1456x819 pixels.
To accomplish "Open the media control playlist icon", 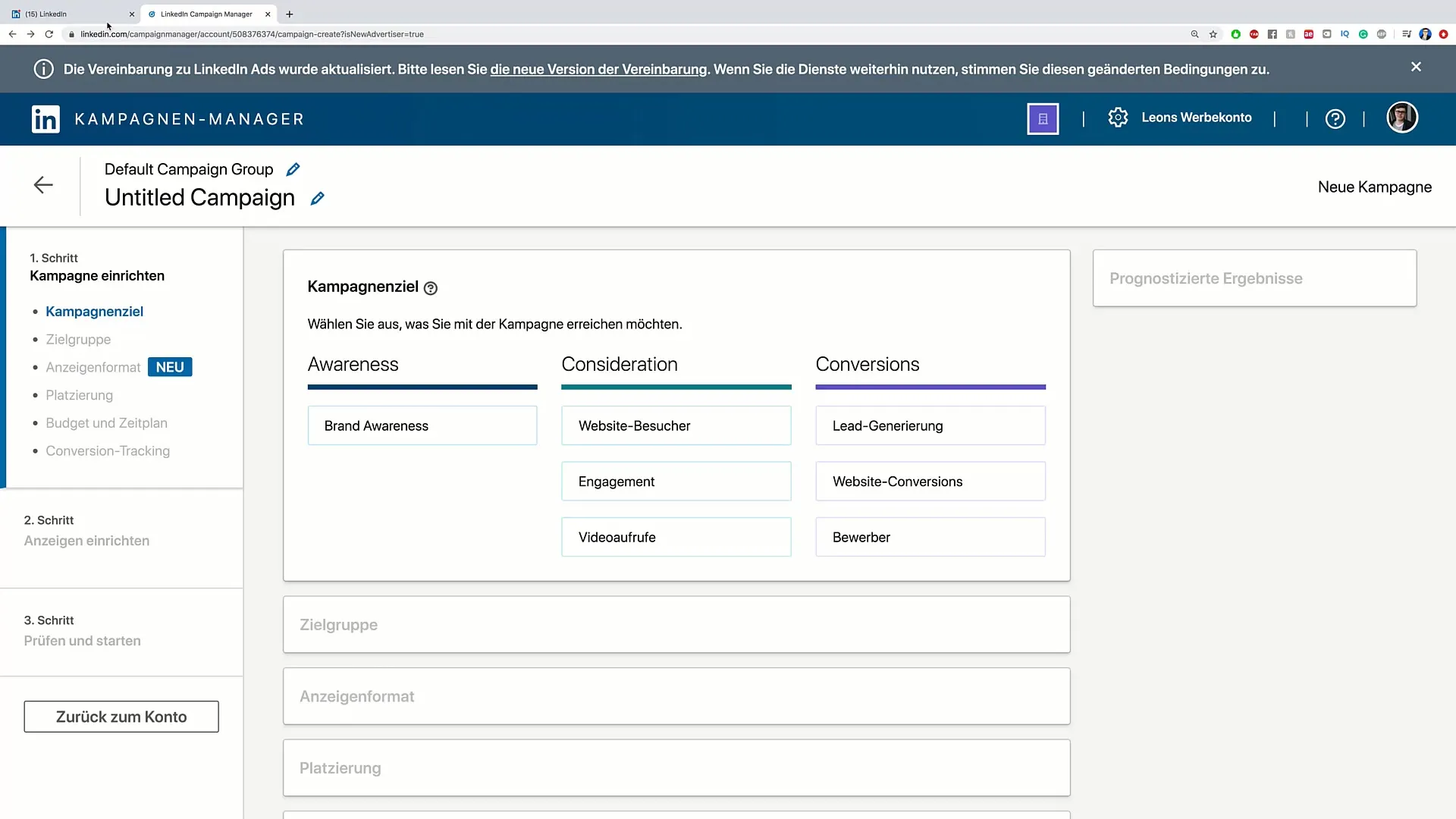I will click(x=1407, y=34).
